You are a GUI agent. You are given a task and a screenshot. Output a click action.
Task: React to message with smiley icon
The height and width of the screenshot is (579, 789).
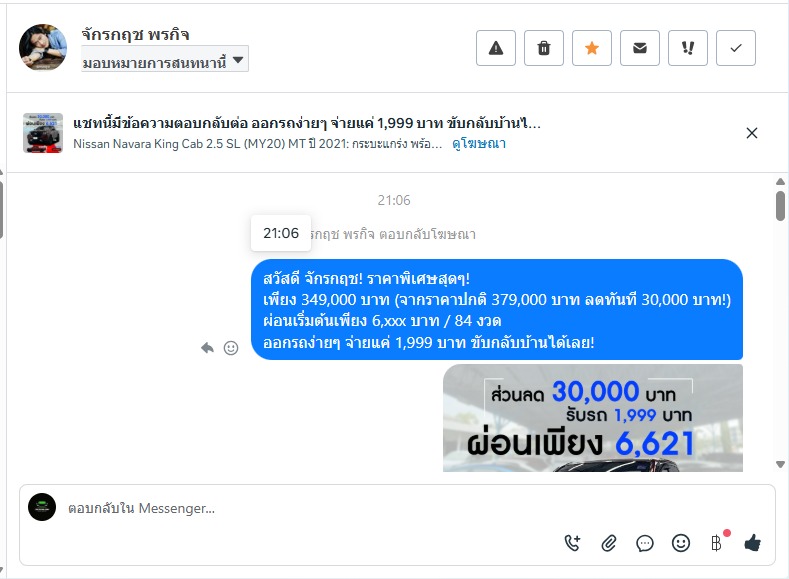coord(231,348)
